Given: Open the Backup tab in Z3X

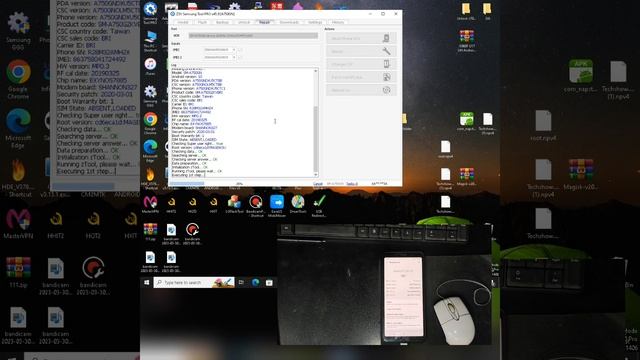Looking at the screenshot, I should pos(222,22).
